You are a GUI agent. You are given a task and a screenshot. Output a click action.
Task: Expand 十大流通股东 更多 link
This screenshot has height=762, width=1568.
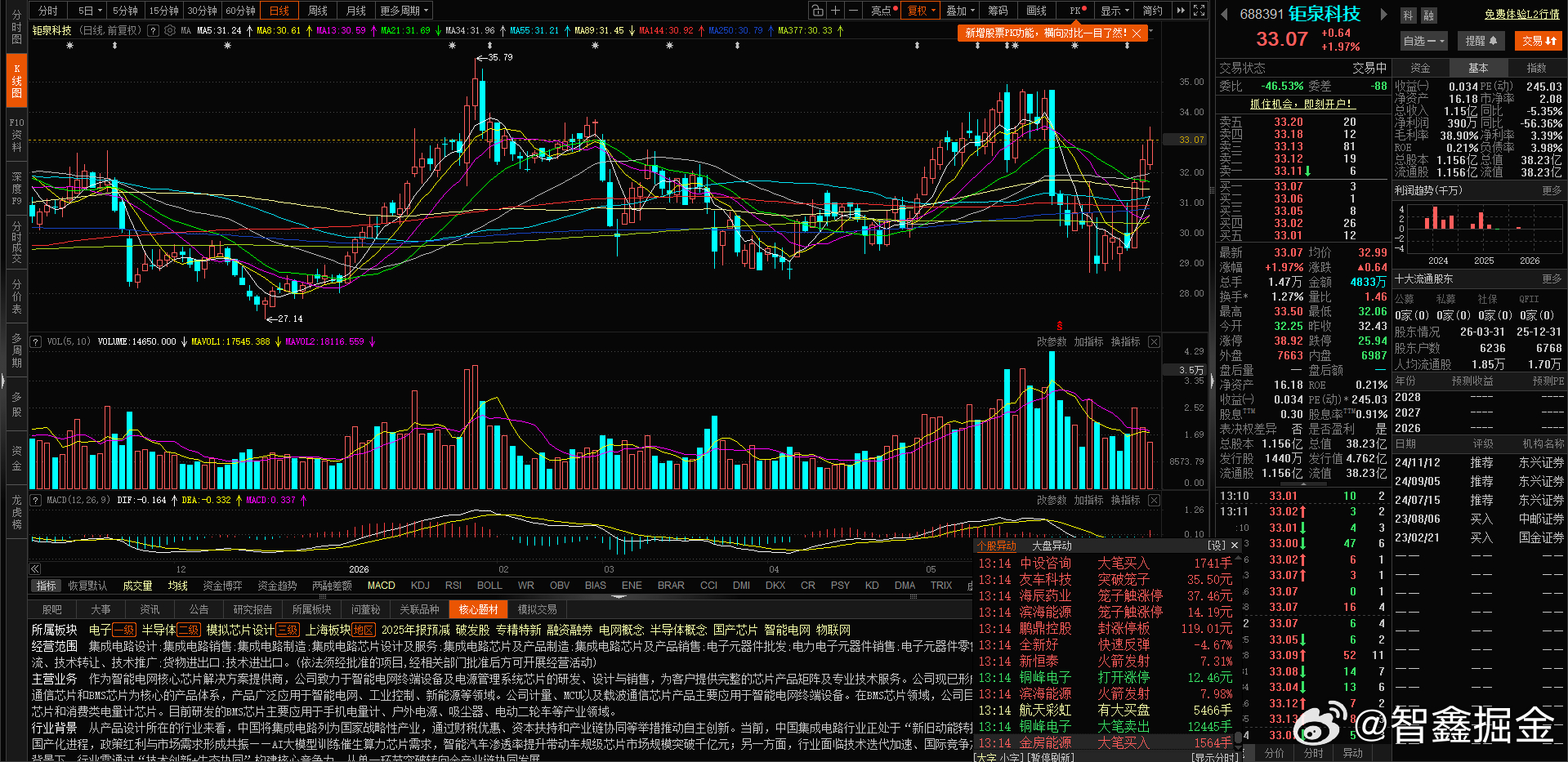pos(1552,279)
